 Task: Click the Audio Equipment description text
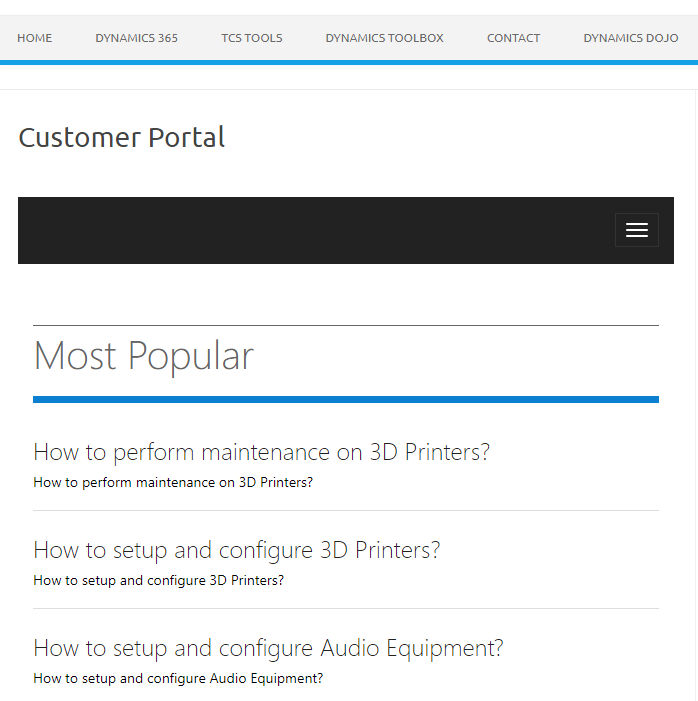coord(178,678)
